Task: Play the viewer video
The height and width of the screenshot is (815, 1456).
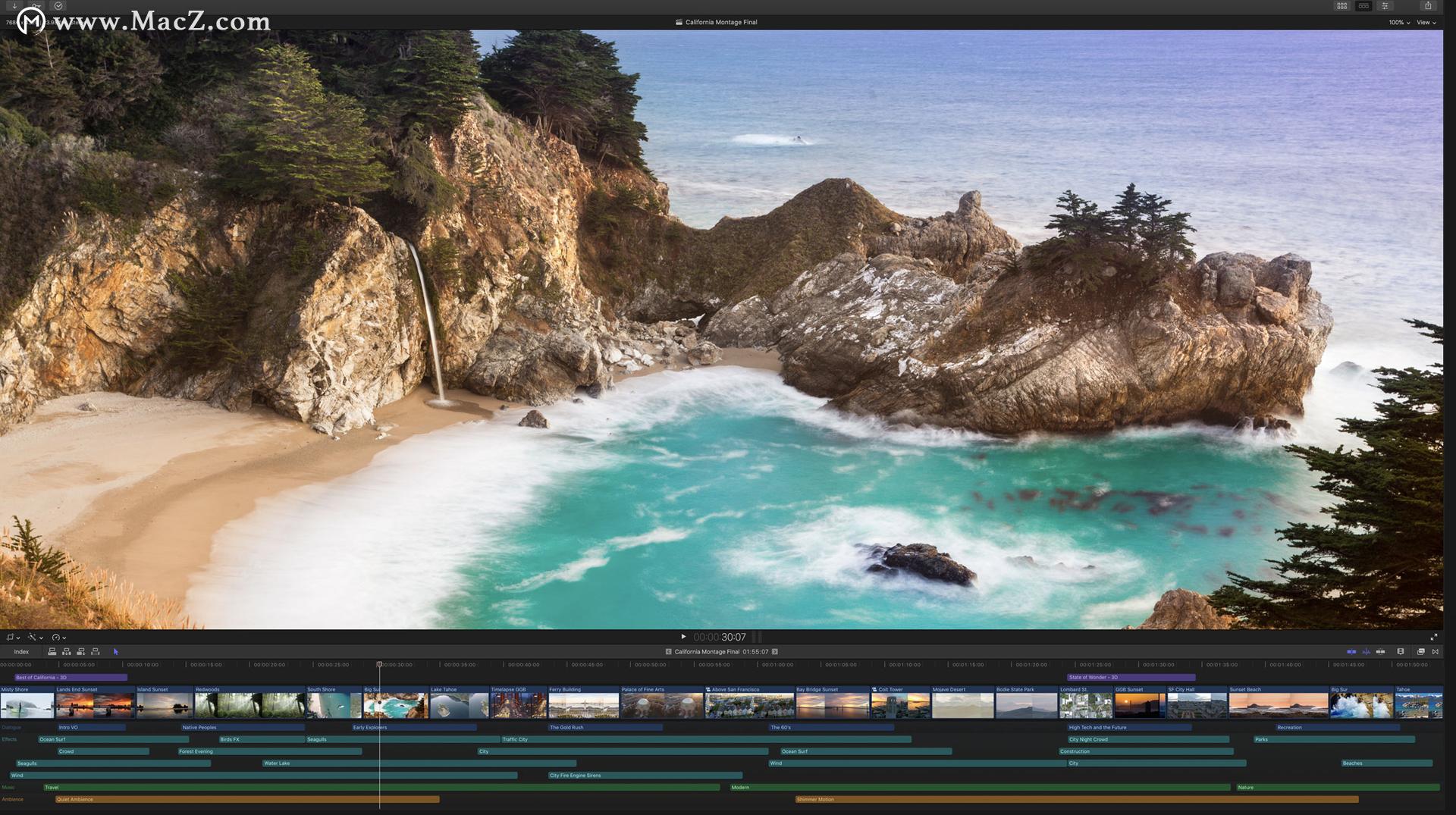Action: 683,637
